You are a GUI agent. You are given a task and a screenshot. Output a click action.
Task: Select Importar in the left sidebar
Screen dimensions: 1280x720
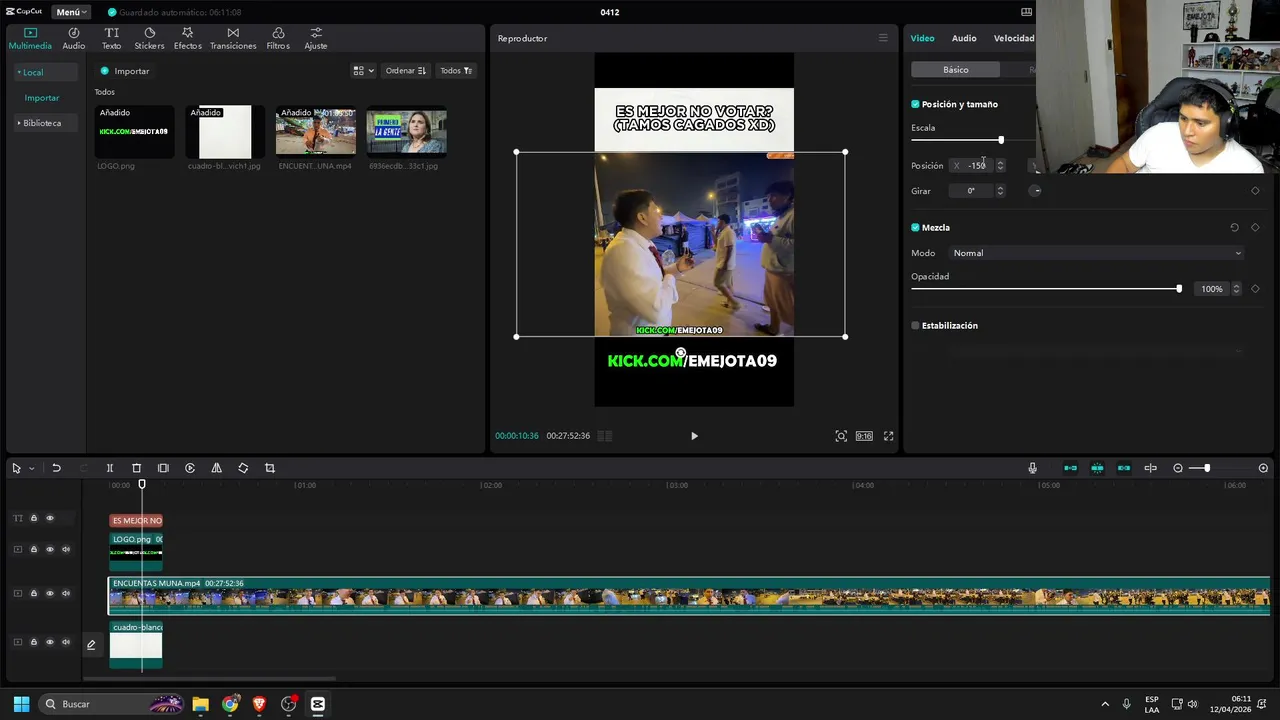point(42,98)
